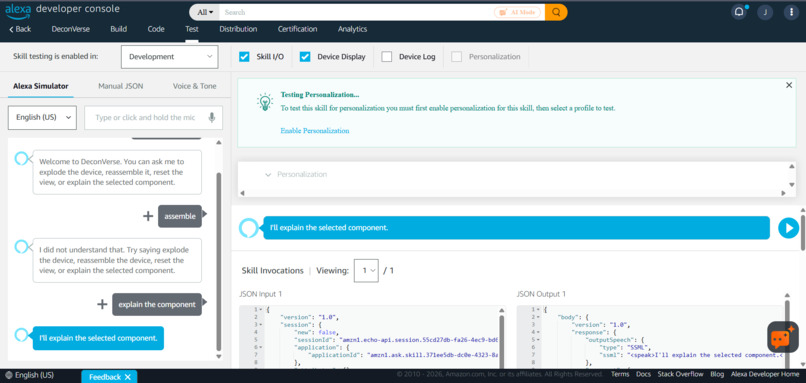Click the Personalization panel horizontal scrollbar
This screenshot has width=806, height=383.
[512, 193]
